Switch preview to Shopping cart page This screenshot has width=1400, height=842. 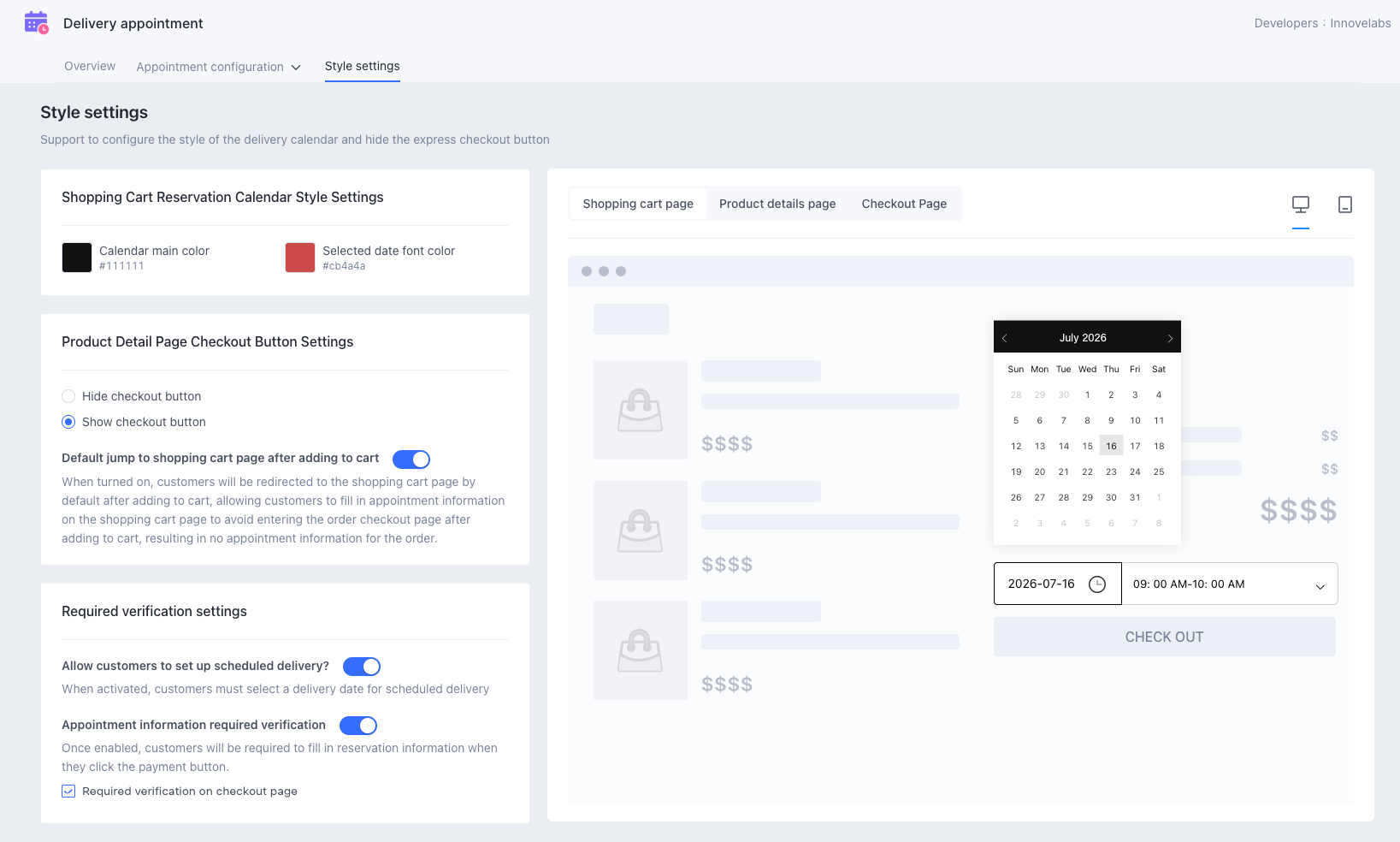638,204
